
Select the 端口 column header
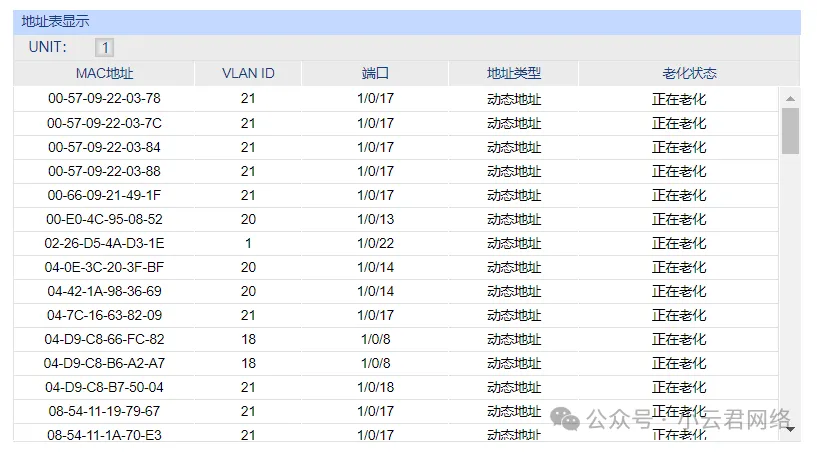point(375,73)
